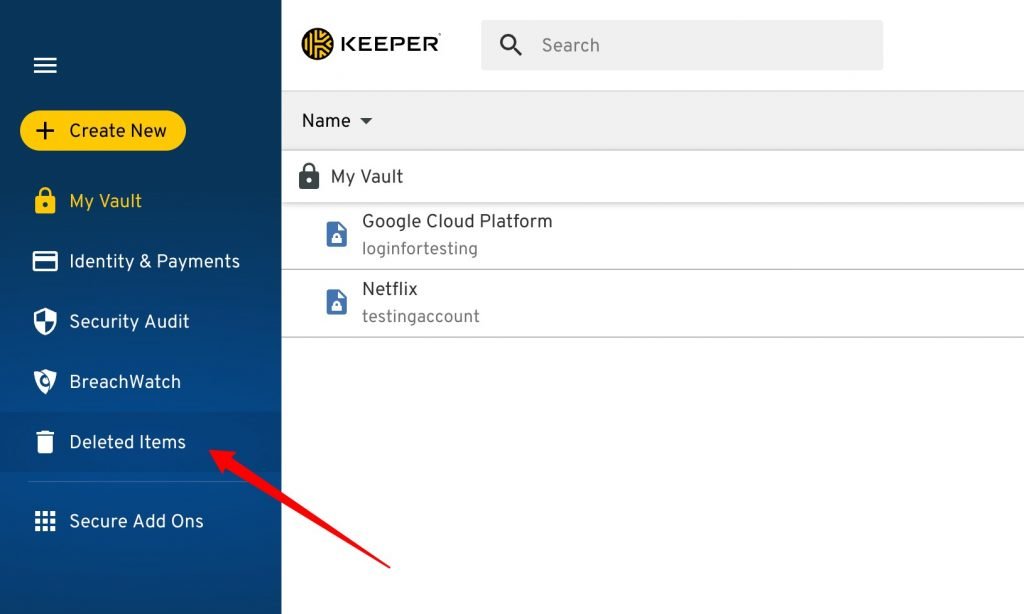The height and width of the screenshot is (614, 1024).
Task: Open the Security Audit page
Action: 129,321
